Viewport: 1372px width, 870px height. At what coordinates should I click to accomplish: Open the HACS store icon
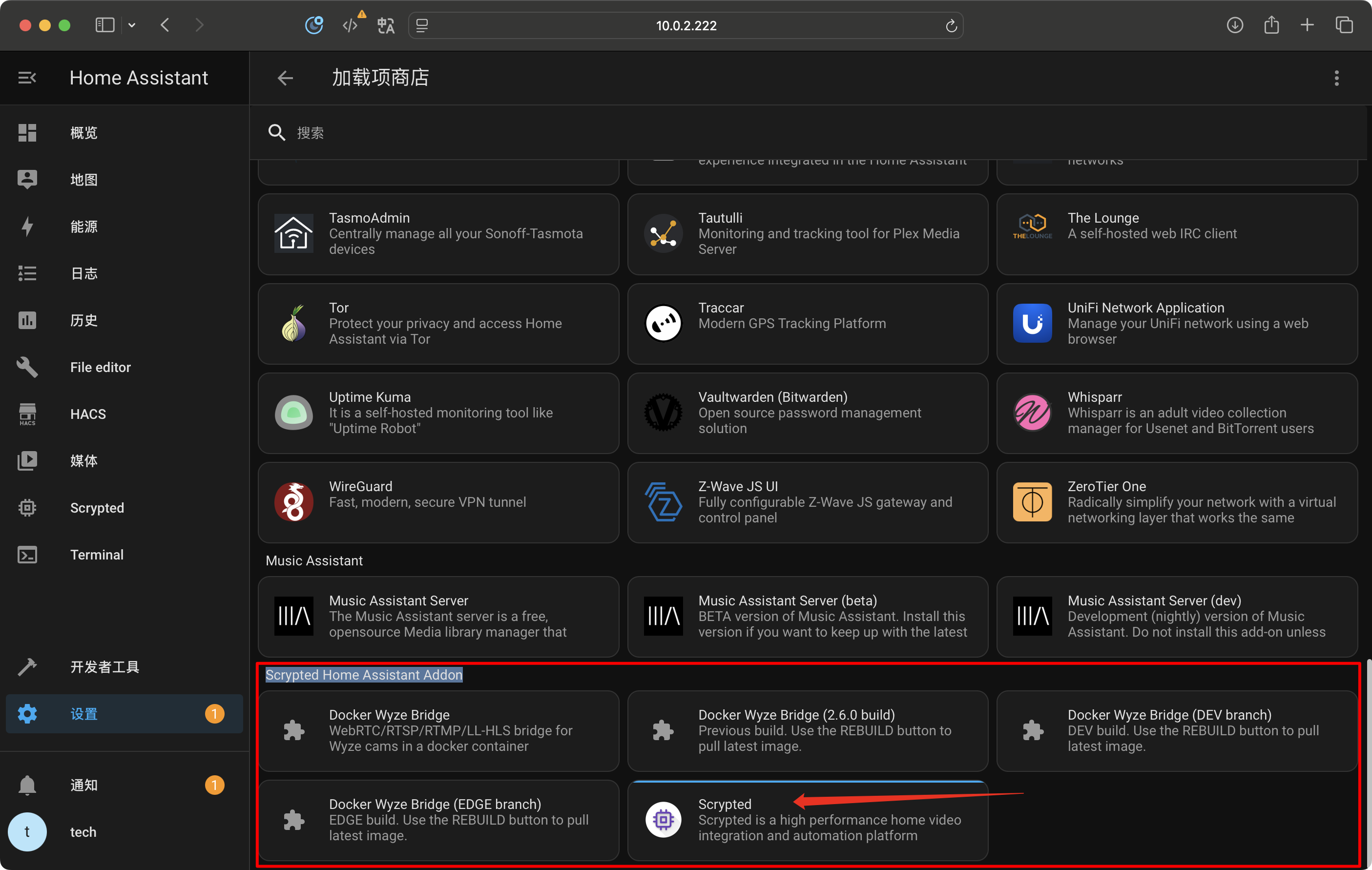pyautogui.click(x=27, y=414)
